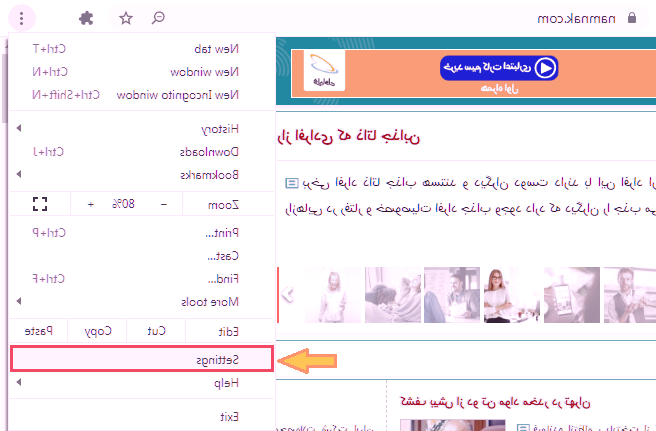Decrease zoom with the minus button
The height and width of the screenshot is (431, 656).
(x=164, y=204)
